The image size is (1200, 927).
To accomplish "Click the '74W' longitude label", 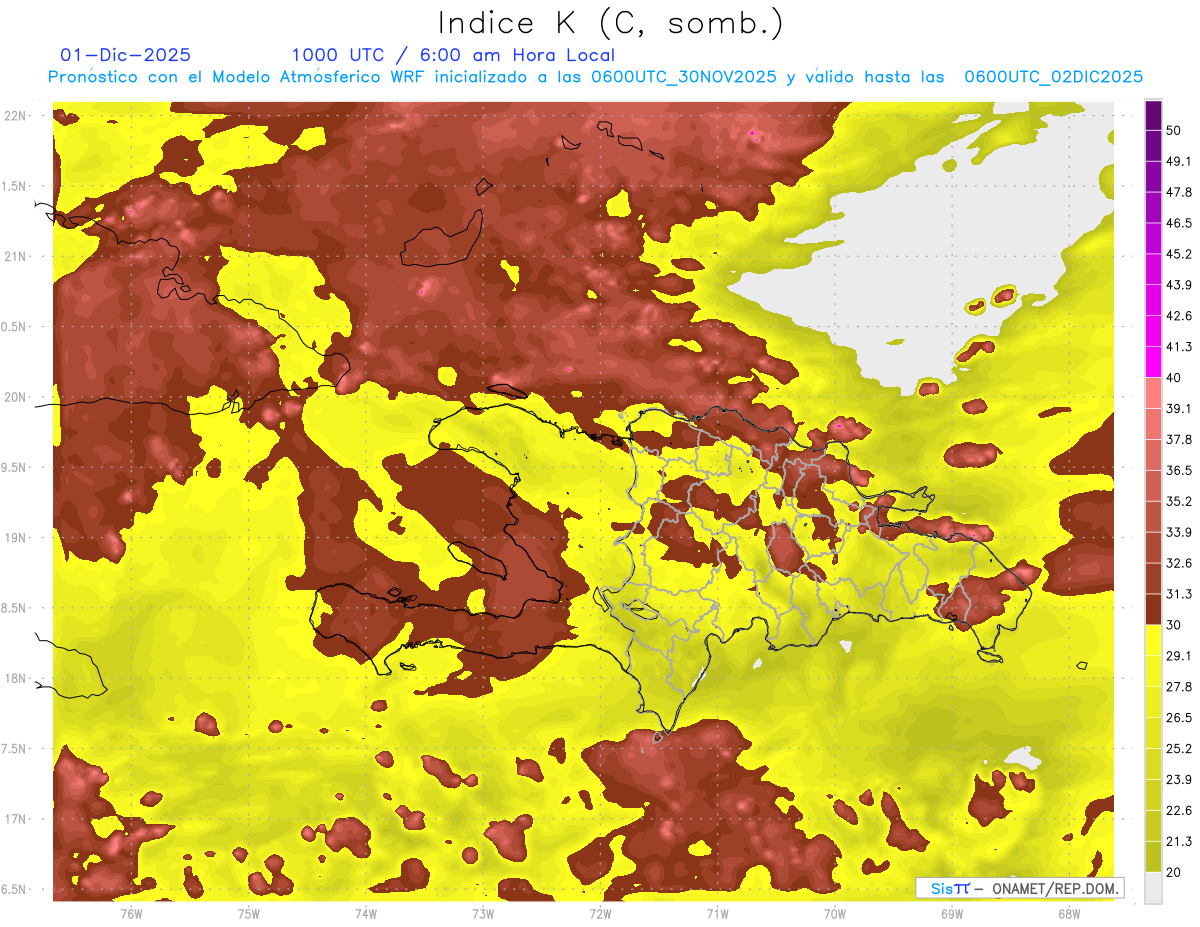I will pos(365,914).
